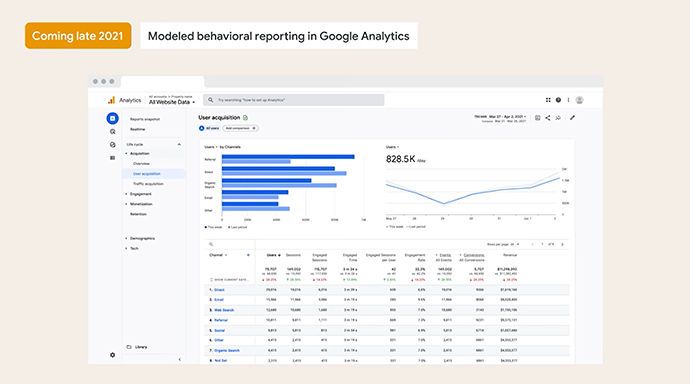Open the three-dot more options menu
Screen dimensions: 690x384
[x=568, y=100]
